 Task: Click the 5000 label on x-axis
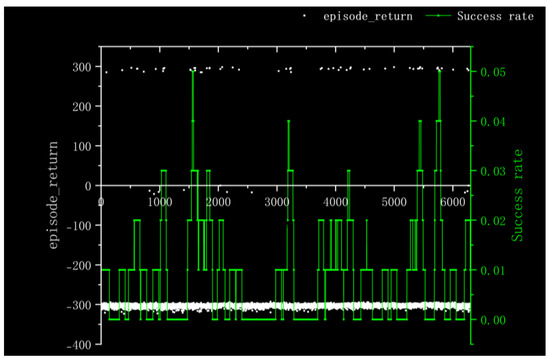point(394,202)
